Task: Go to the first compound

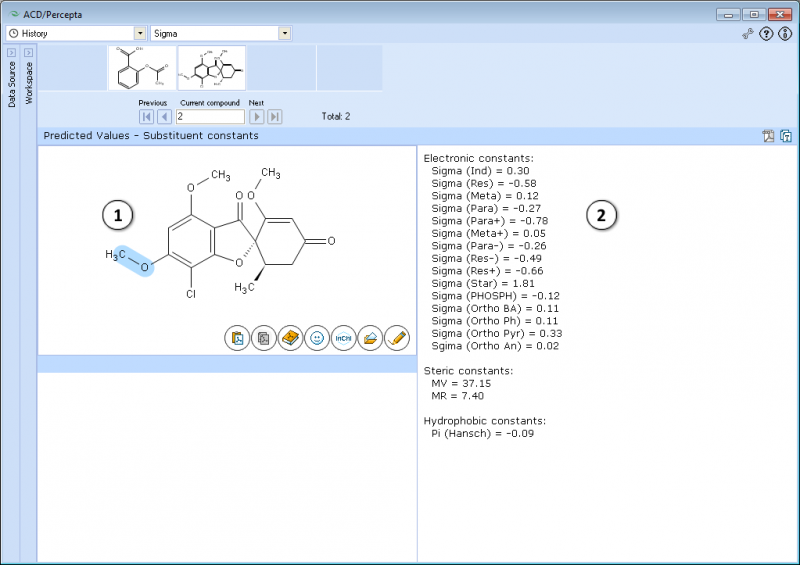Action: [x=146, y=117]
